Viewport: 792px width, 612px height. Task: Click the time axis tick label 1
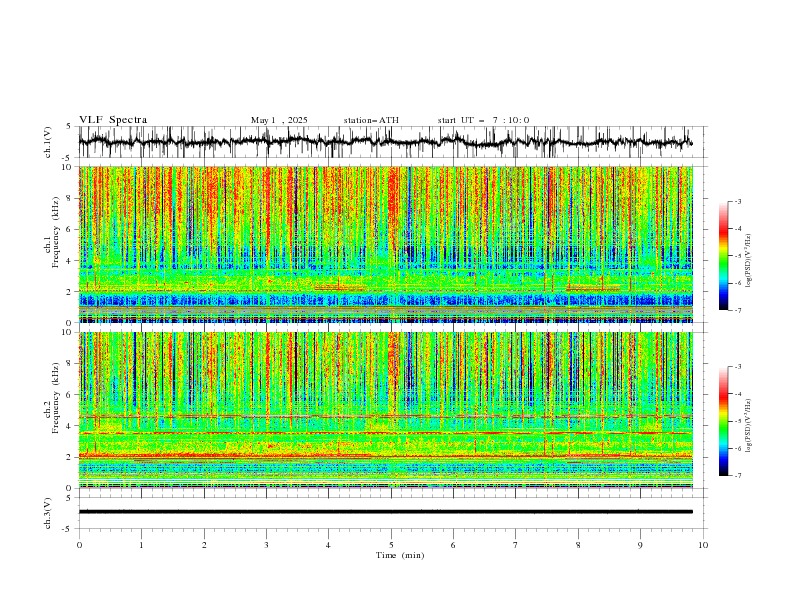pos(141,545)
